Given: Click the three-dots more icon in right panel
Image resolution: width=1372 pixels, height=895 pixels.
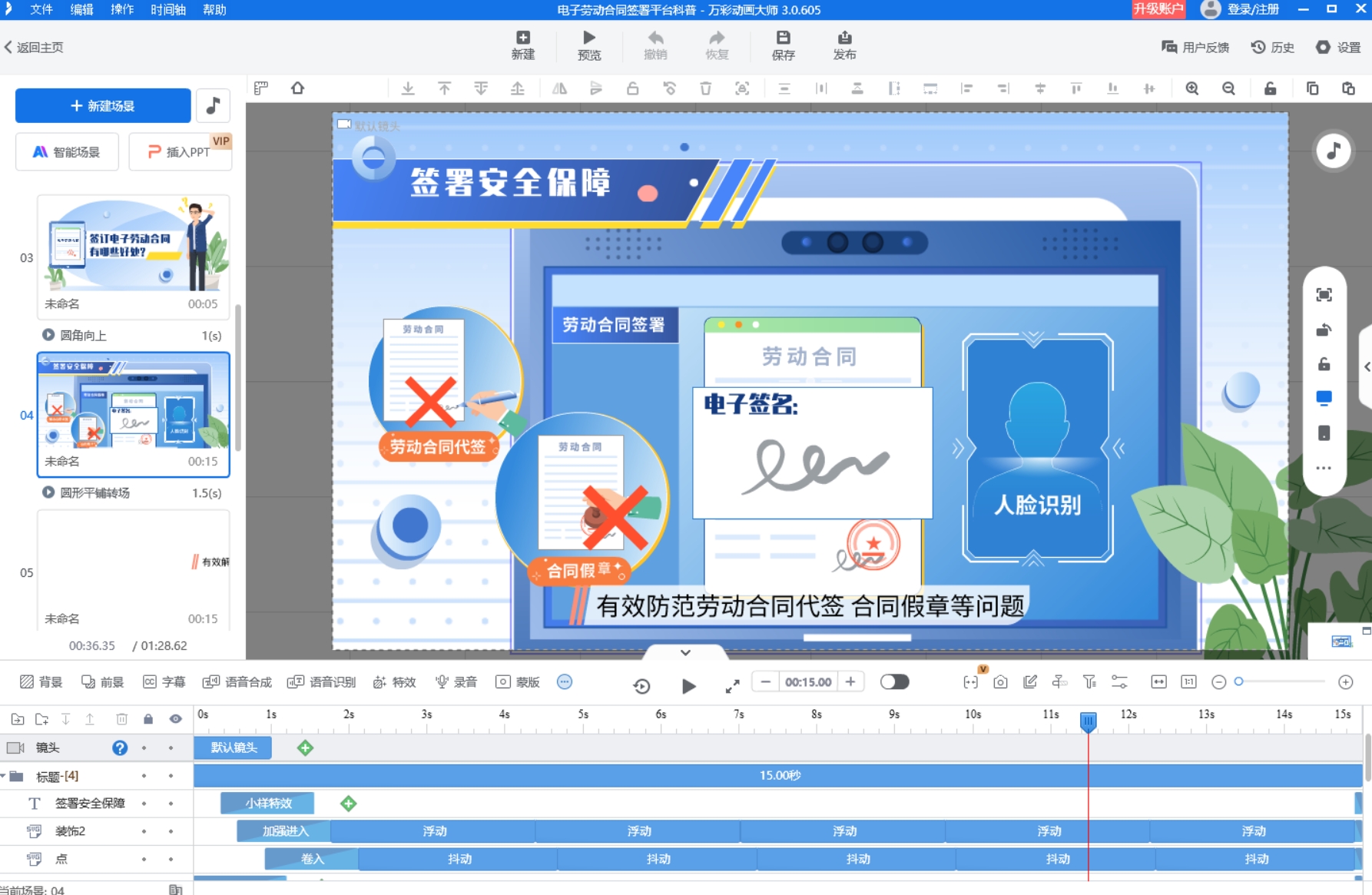Looking at the screenshot, I should click(x=1324, y=468).
